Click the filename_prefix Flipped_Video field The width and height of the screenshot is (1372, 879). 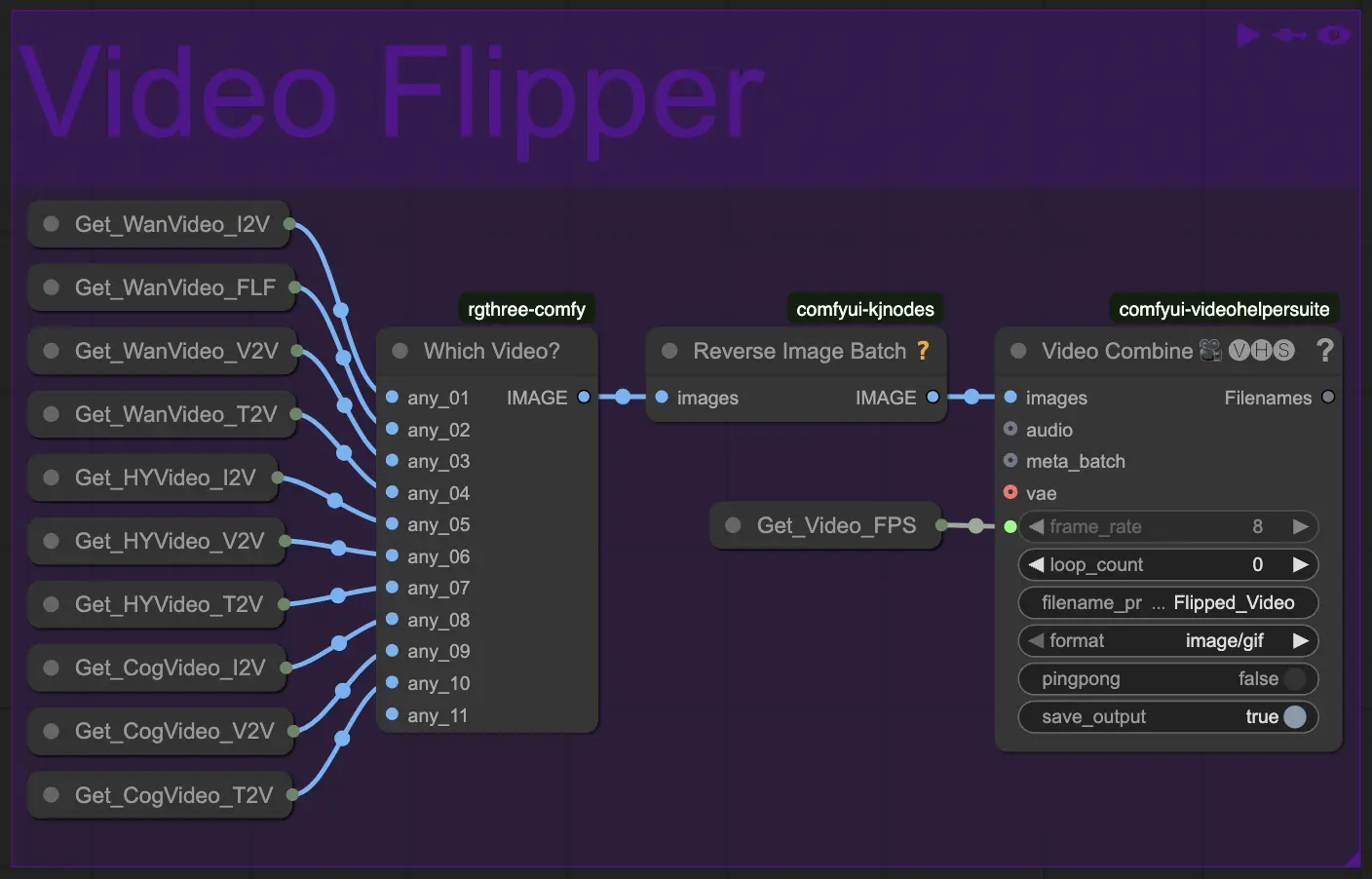pos(1167,603)
